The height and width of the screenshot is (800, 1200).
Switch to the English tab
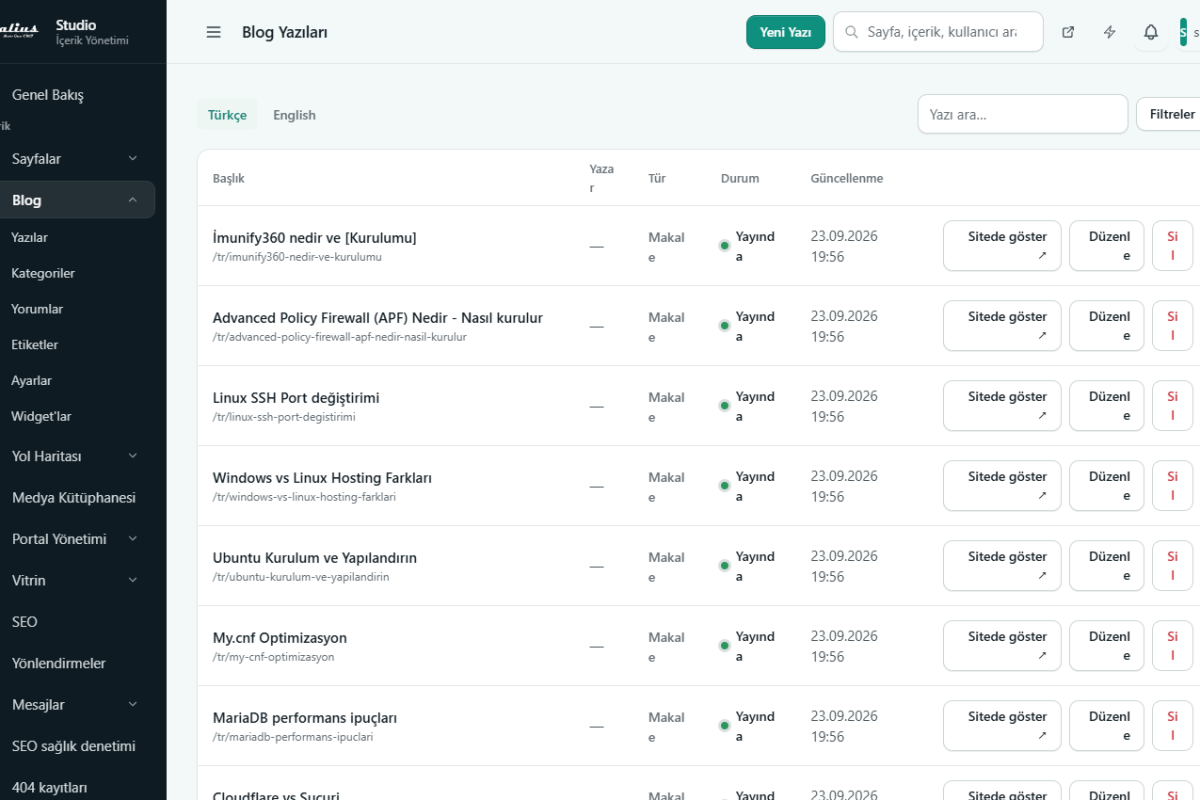tap(294, 115)
